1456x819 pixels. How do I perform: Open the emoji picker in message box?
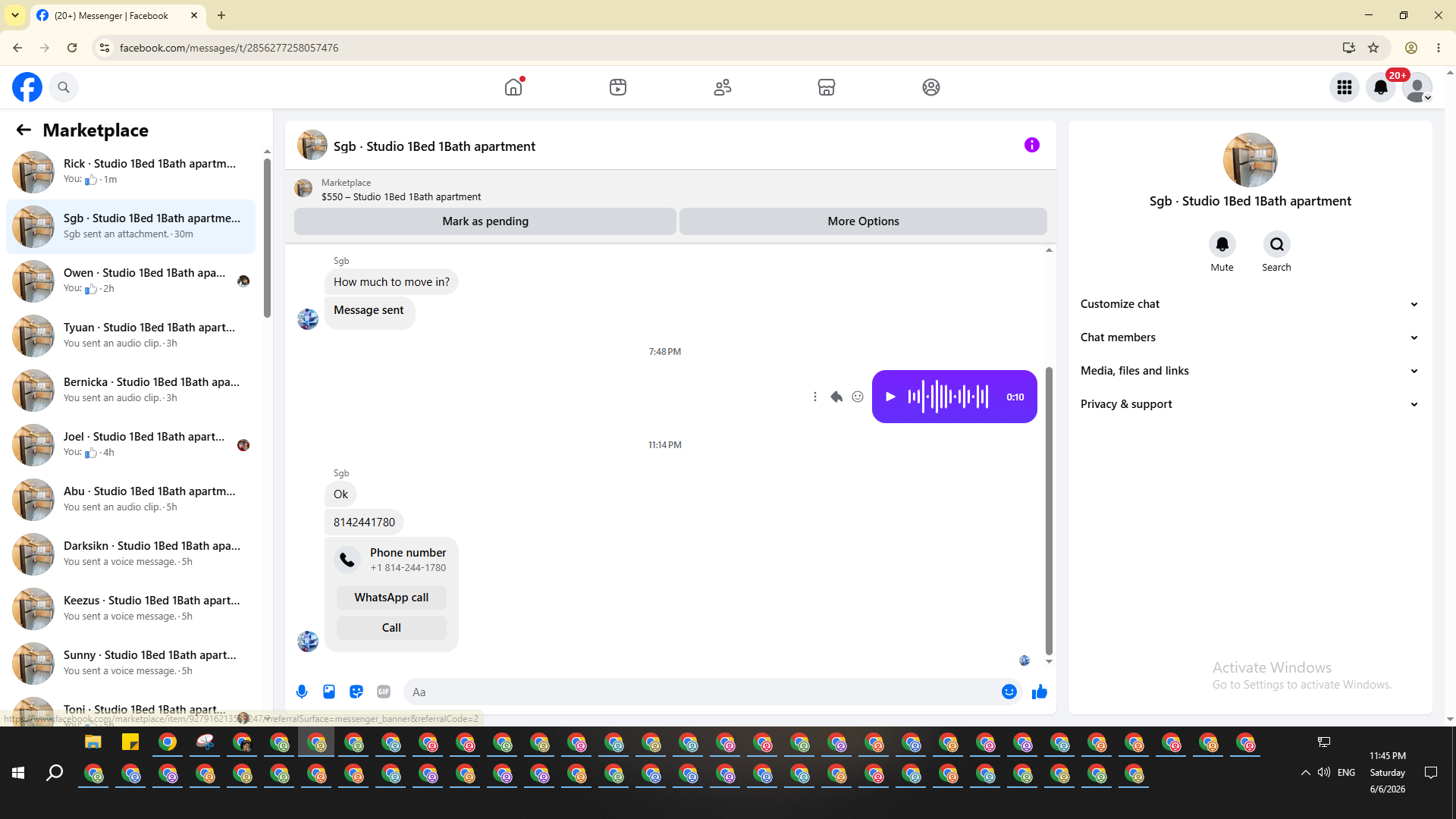[1009, 692]
